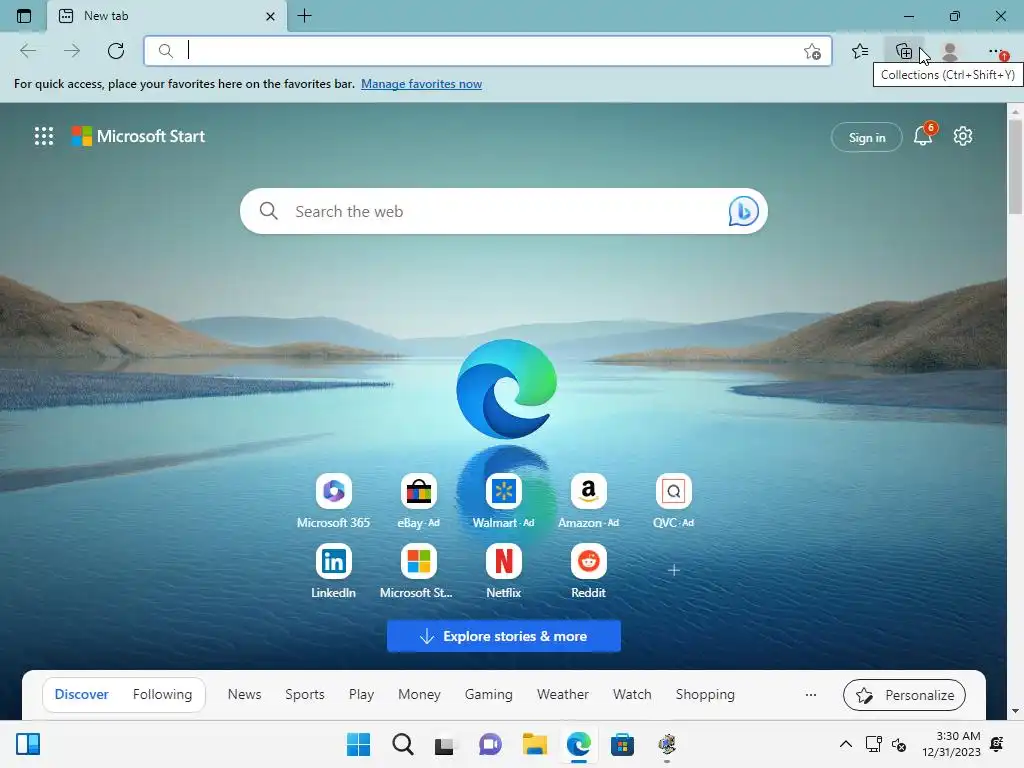Open Task View from taskbar

[x=445, y=744]
